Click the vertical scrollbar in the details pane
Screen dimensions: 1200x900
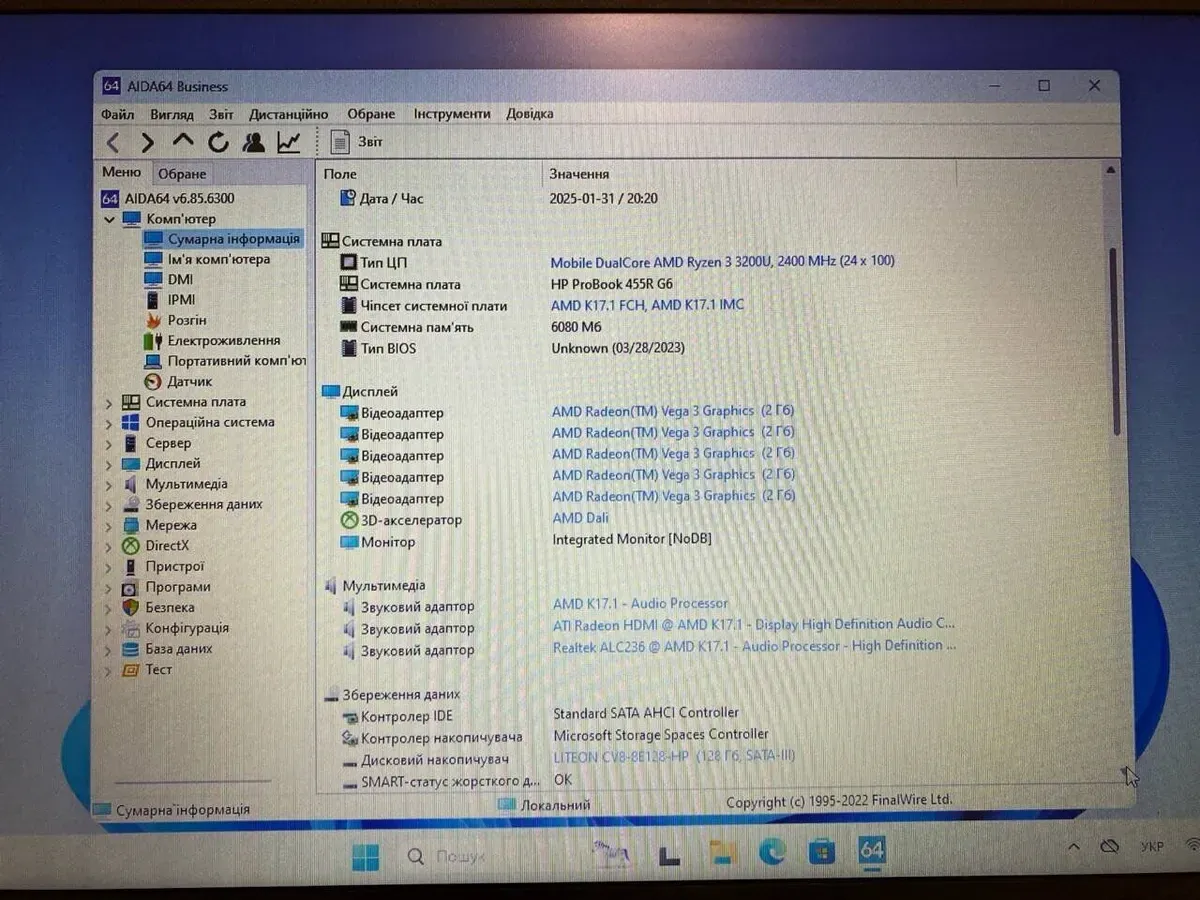(x=1115, y=340)
